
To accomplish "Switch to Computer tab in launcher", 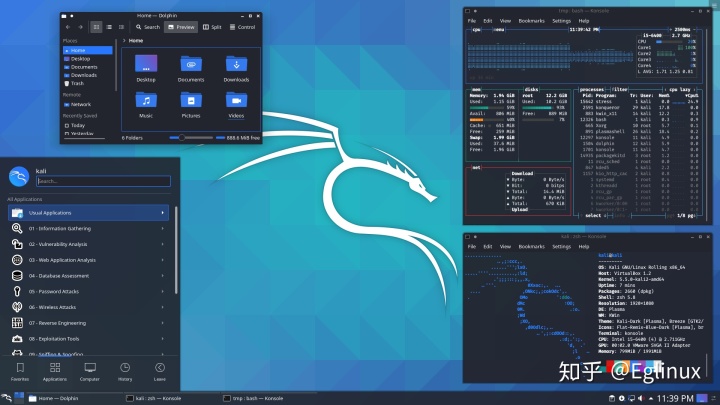I will click(90, 372).
